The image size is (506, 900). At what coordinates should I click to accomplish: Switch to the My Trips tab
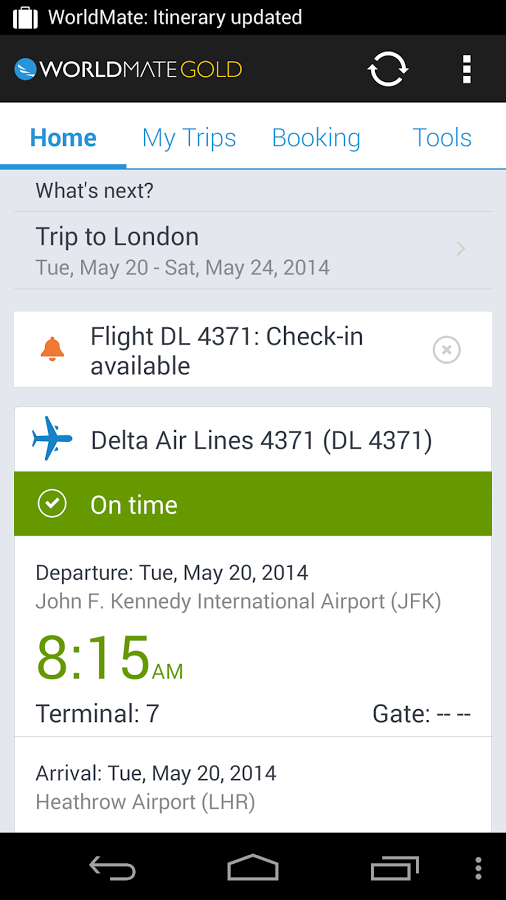[x=189, y=138]
